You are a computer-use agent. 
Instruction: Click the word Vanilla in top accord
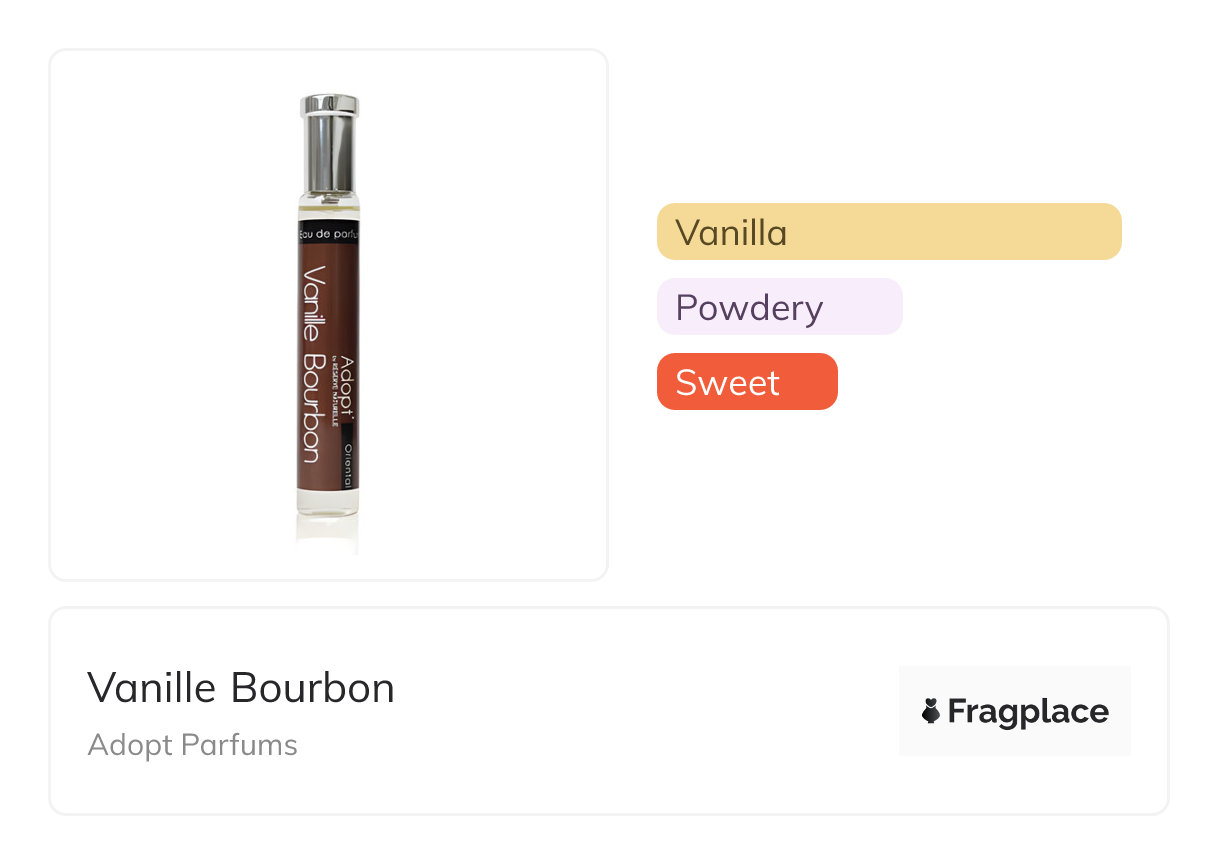(x=731, y=232)
